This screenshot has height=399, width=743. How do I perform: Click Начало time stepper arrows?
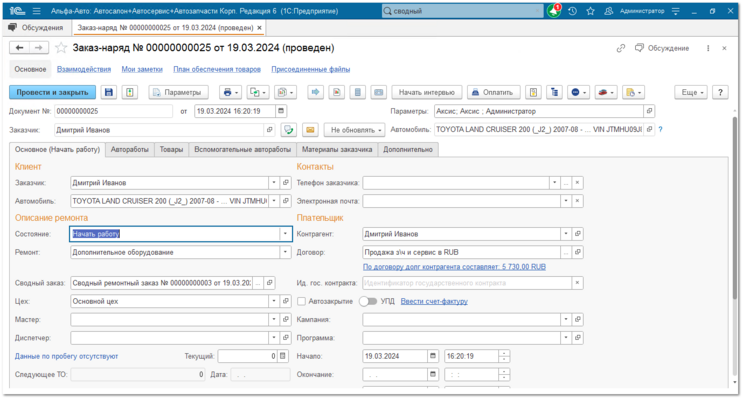(x=504, y=356)
